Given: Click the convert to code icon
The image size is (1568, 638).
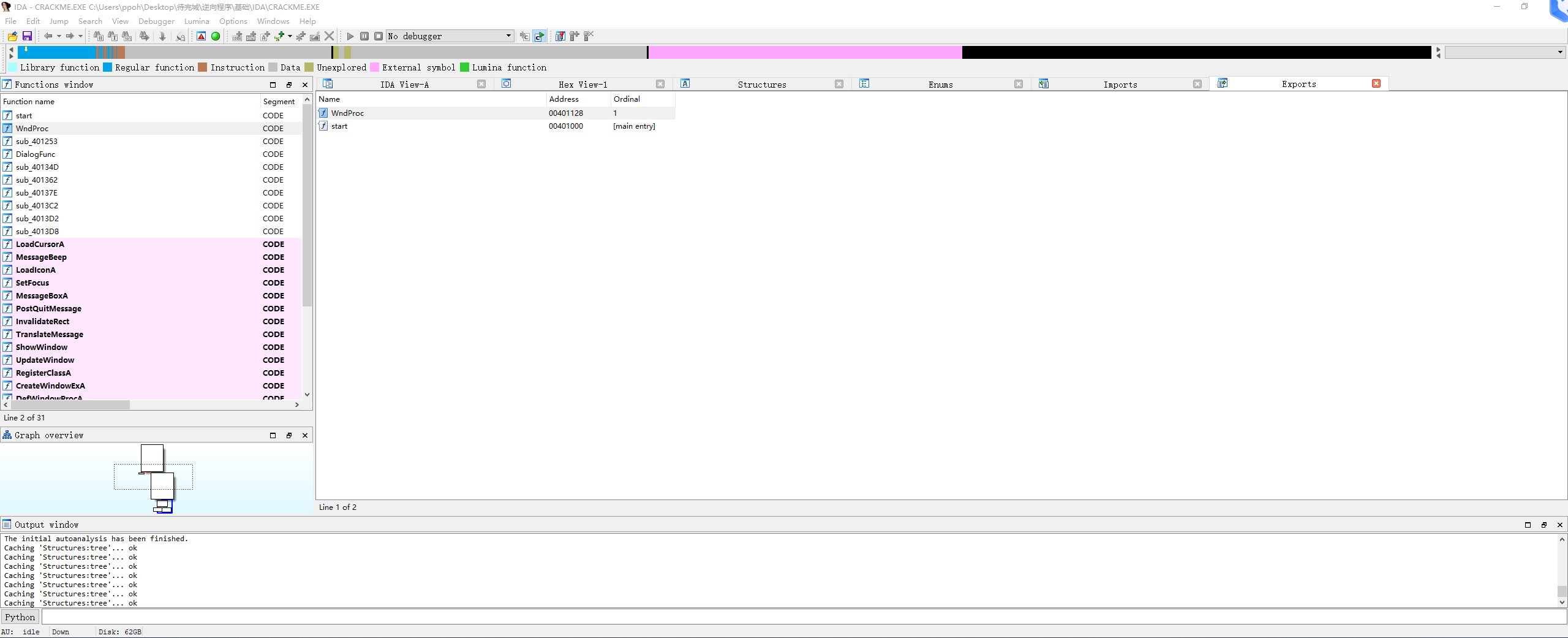Looking at the screenshot, I should point(237,36).
